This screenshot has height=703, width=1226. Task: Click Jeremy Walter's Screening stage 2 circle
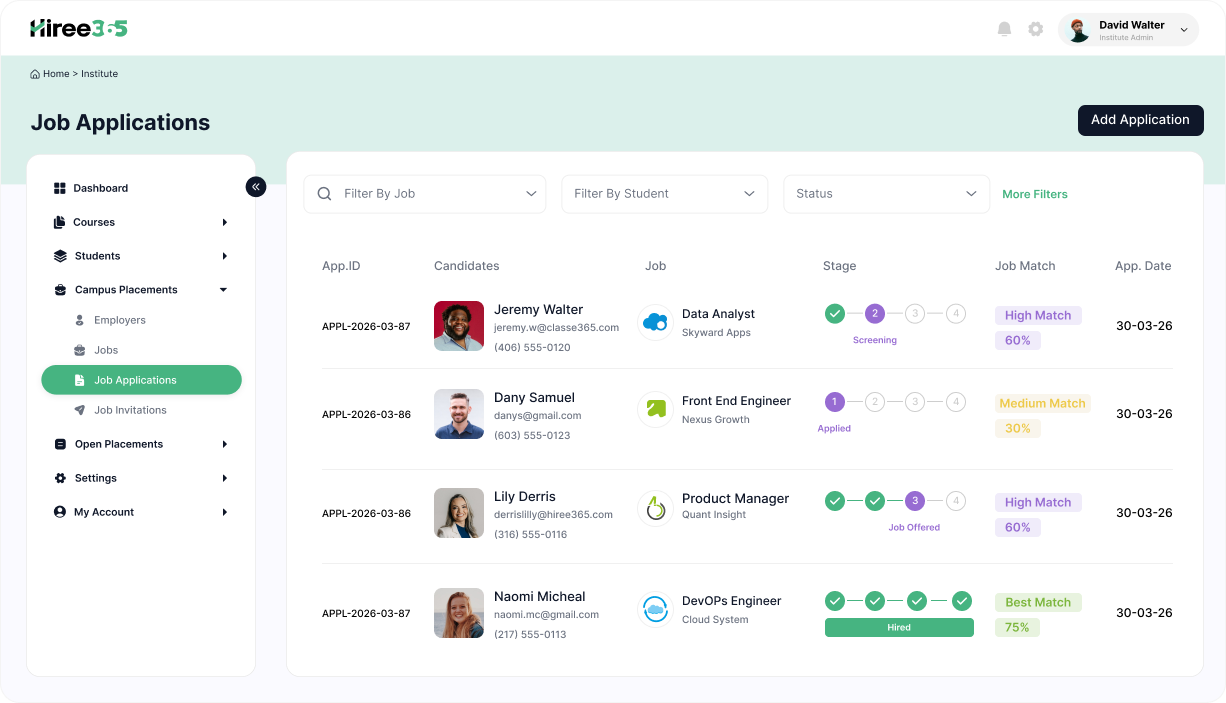coord(875,314)
